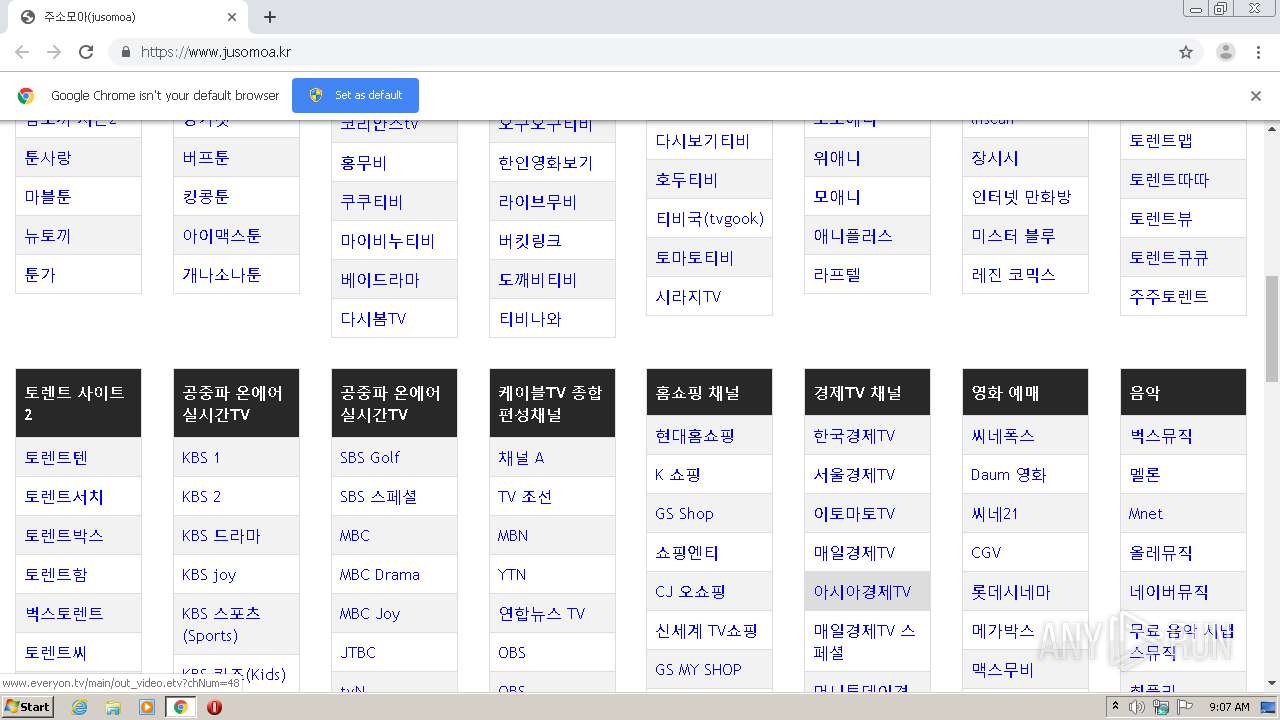Open the 9:07 AM system clock
Image resolution: width=1280 pixels, height=720 pixels.
click(1229, 707)
